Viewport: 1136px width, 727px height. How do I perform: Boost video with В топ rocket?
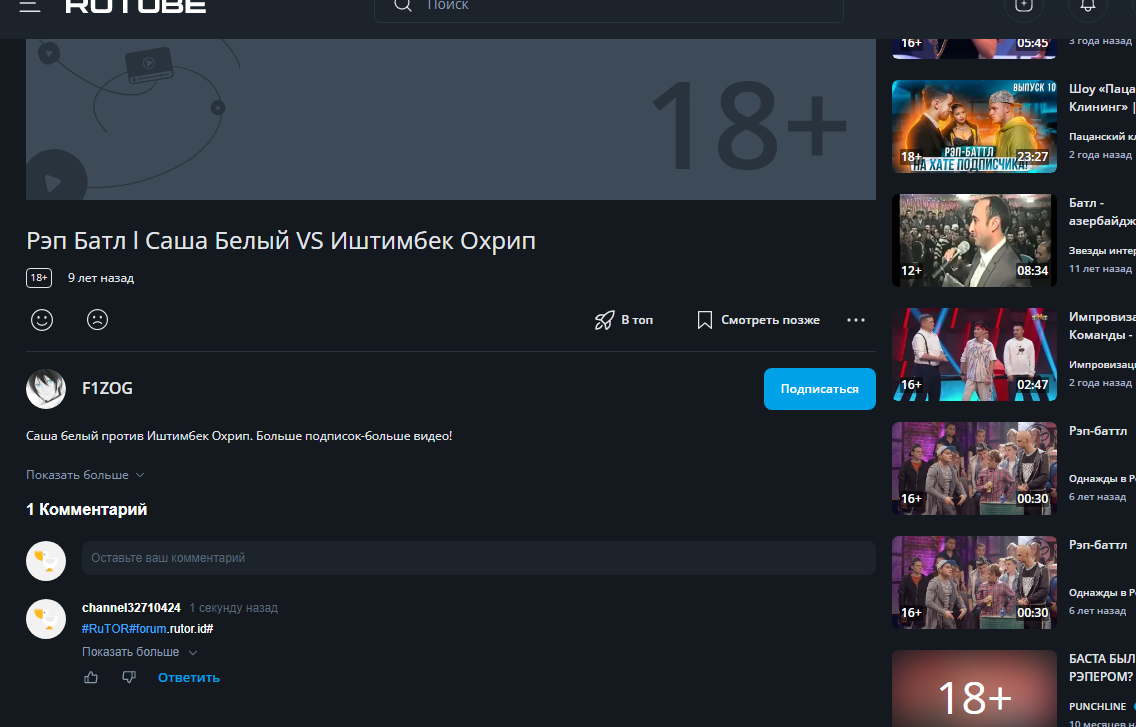point(624,320)
